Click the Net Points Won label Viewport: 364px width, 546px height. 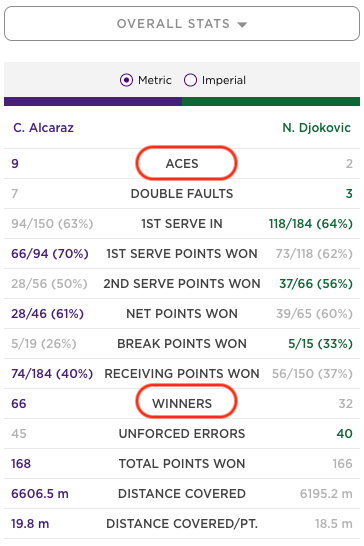tap(182, 314)
